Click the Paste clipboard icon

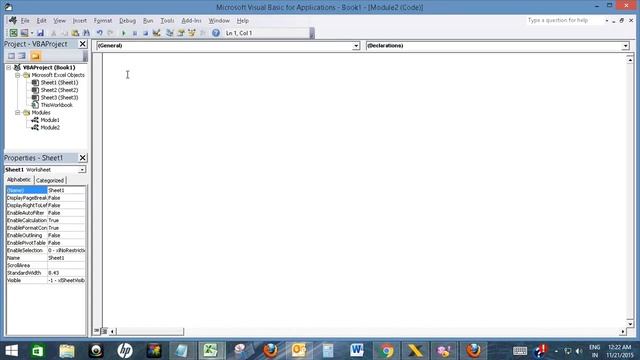click(75, 33)
